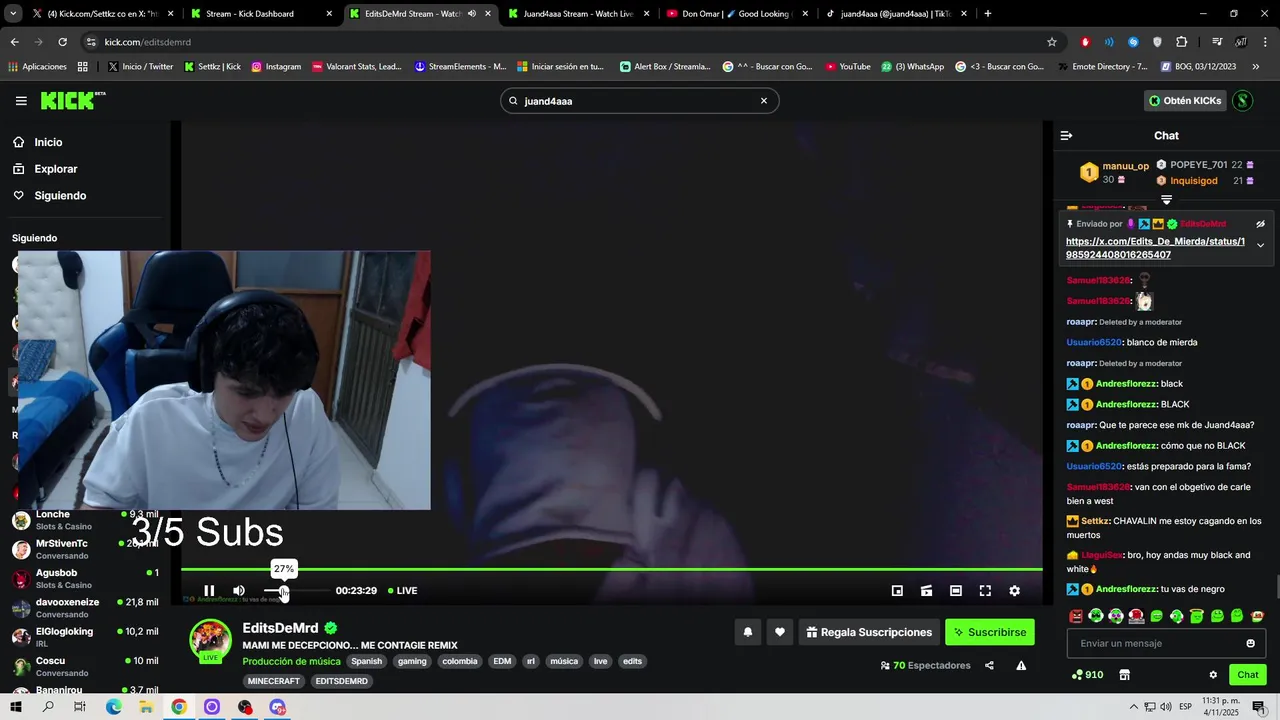Viewport: 1280px width, 720px height.
Task: Open video player settings gear
Action: 1014,591
